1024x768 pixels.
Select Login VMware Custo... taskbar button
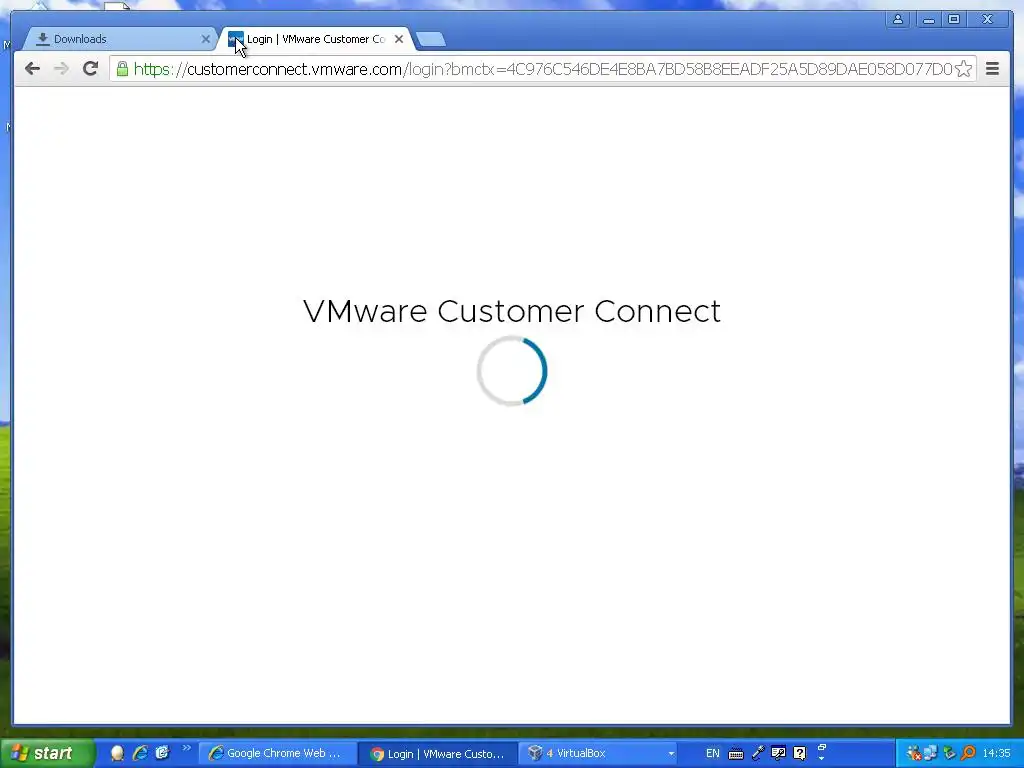(x=438, y=753)
